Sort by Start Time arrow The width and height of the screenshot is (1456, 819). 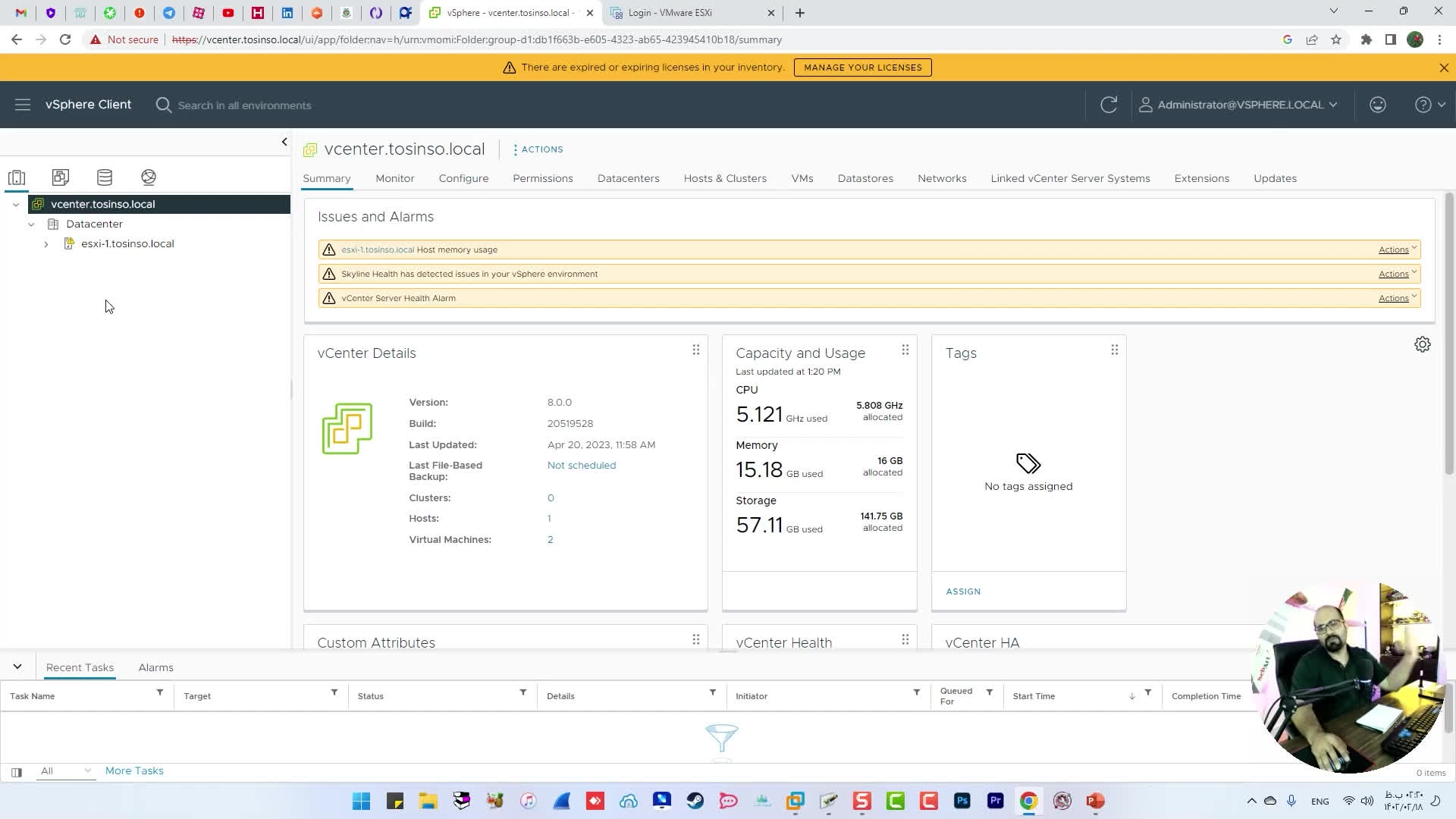coord(1131,696)
